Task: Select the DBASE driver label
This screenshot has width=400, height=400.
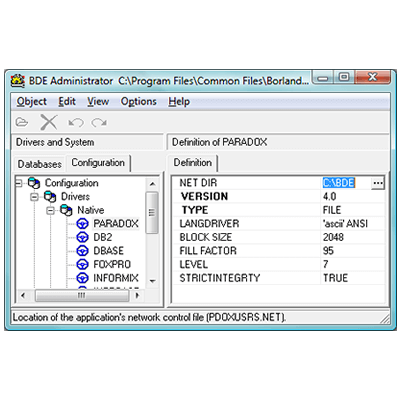Action: tap(108, 251)
